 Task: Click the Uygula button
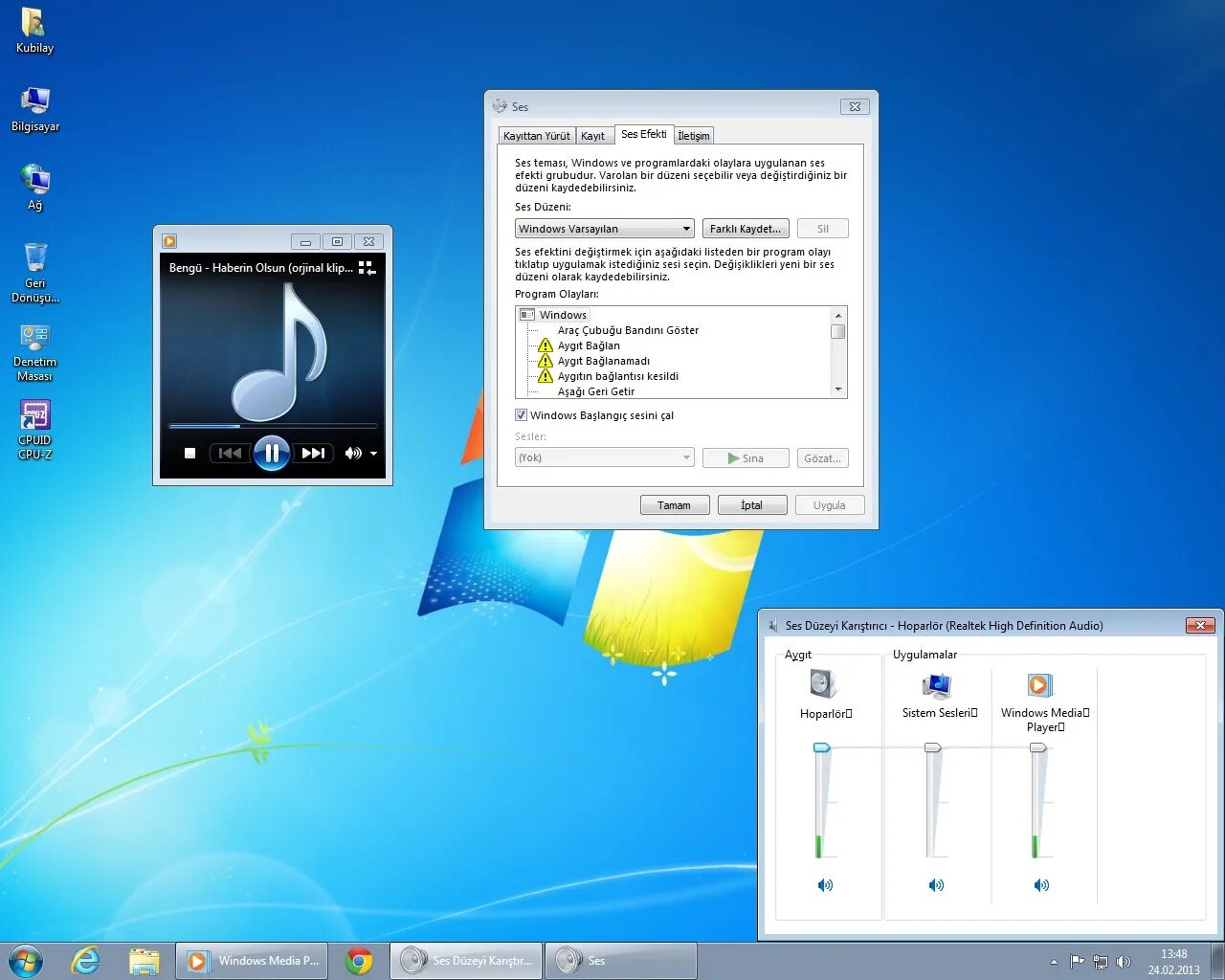pyautogui.click(x=830, y=505)
